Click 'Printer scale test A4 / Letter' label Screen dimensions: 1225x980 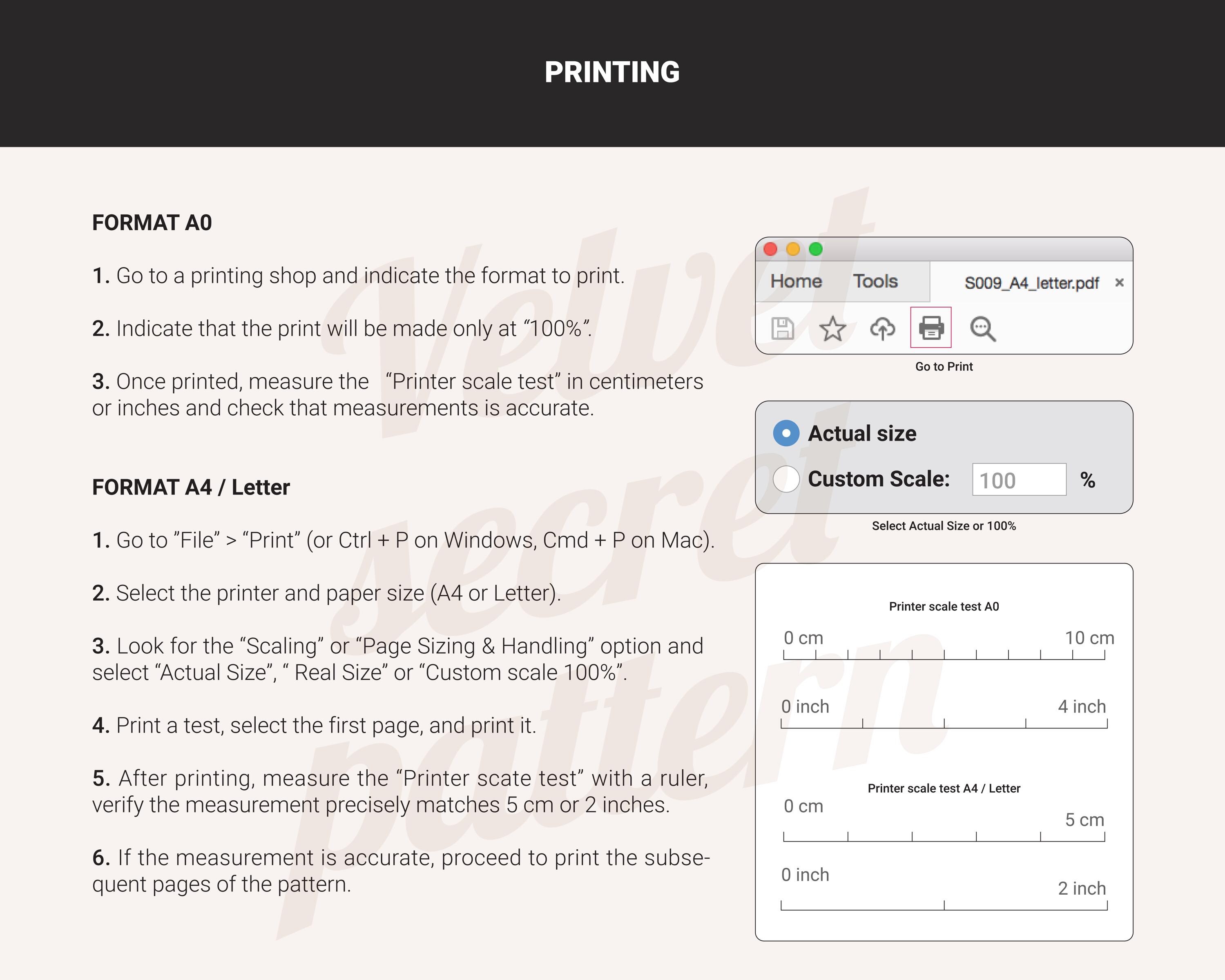944,788
